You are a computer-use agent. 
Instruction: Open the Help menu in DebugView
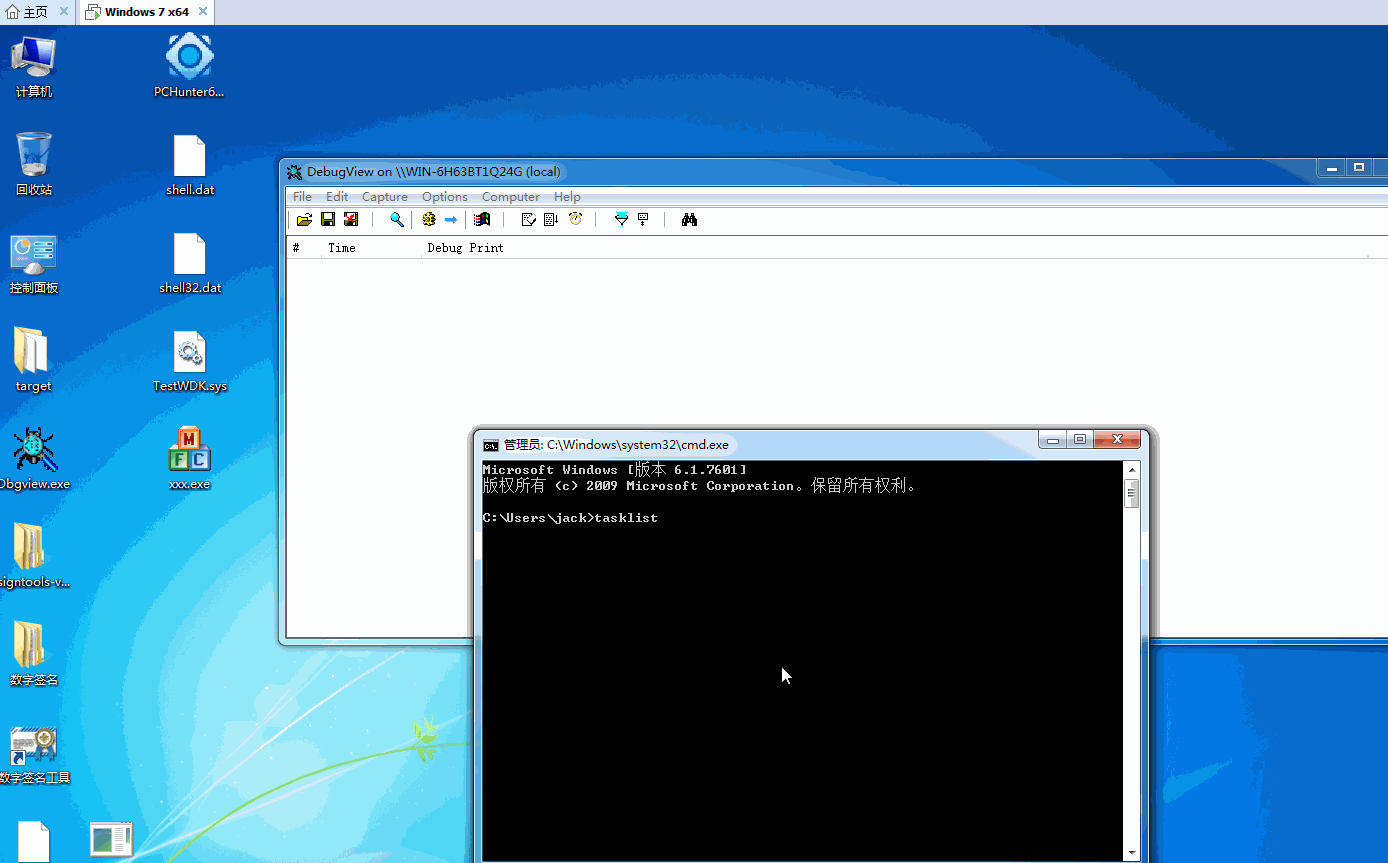pyautogui.click(x=567, y=197)
